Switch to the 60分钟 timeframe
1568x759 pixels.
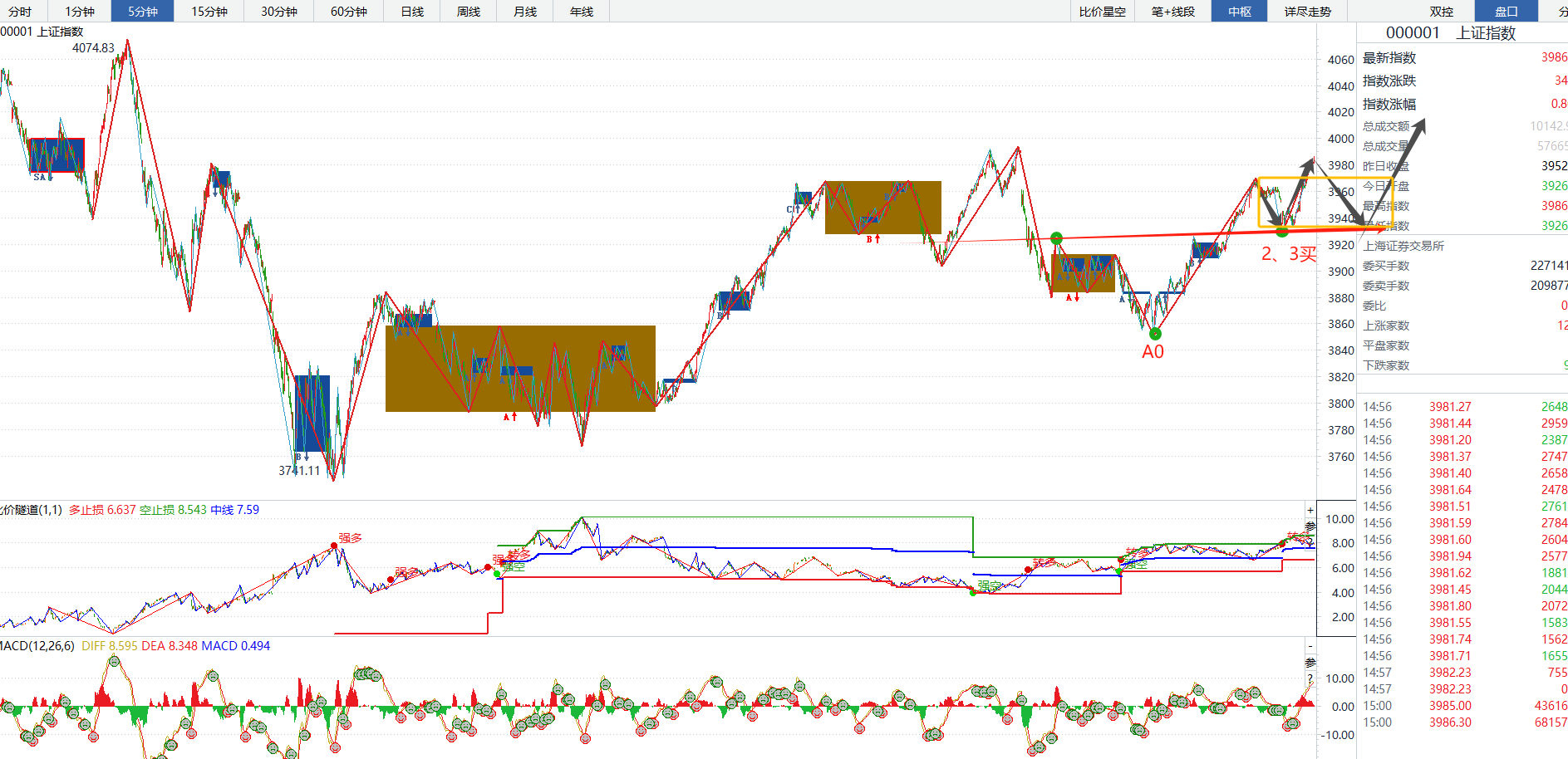click(349, 12)
